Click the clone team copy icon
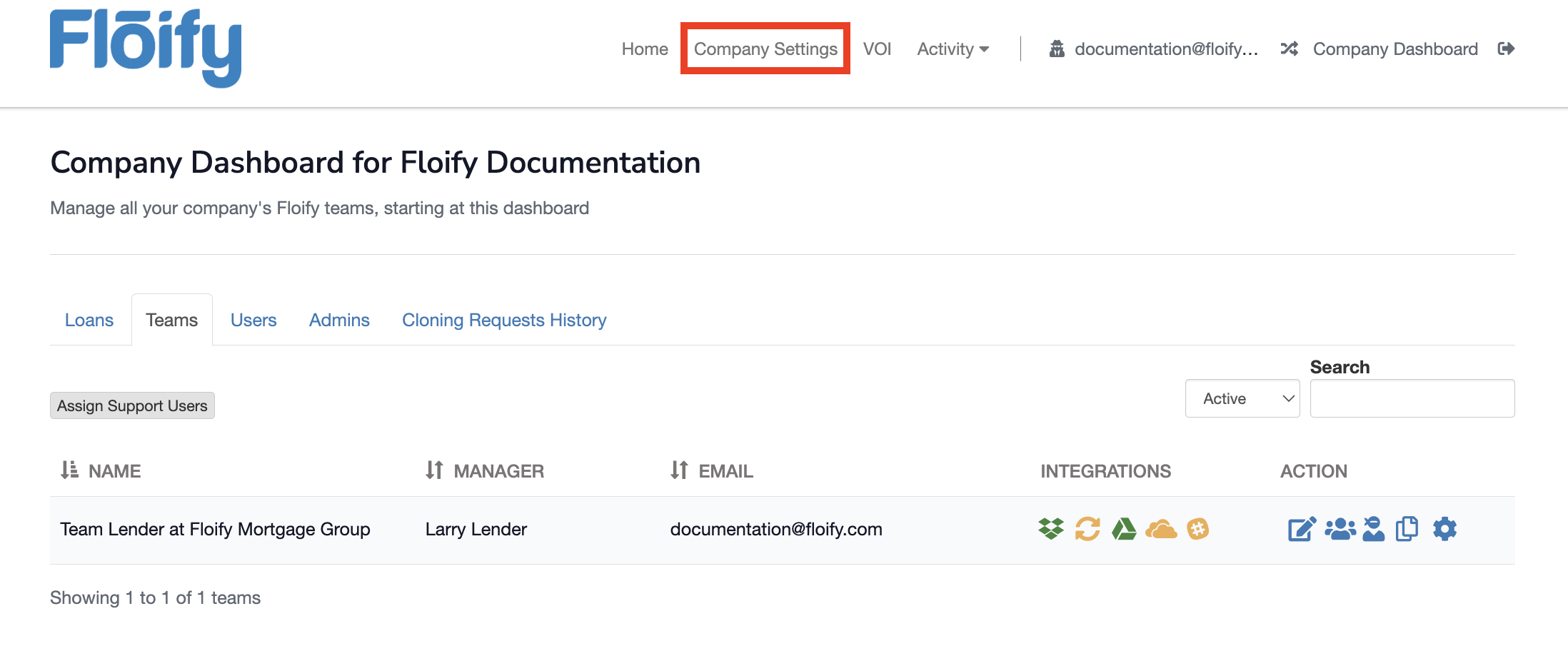 (x=1407, y=529)
